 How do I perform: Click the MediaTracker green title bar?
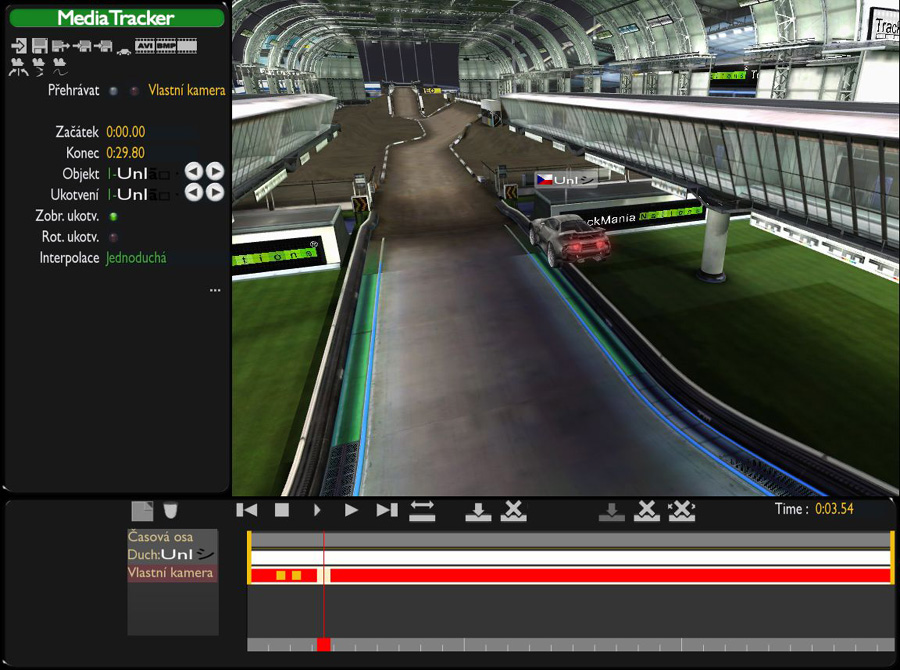pyautogui.click(x=117, y=18)
